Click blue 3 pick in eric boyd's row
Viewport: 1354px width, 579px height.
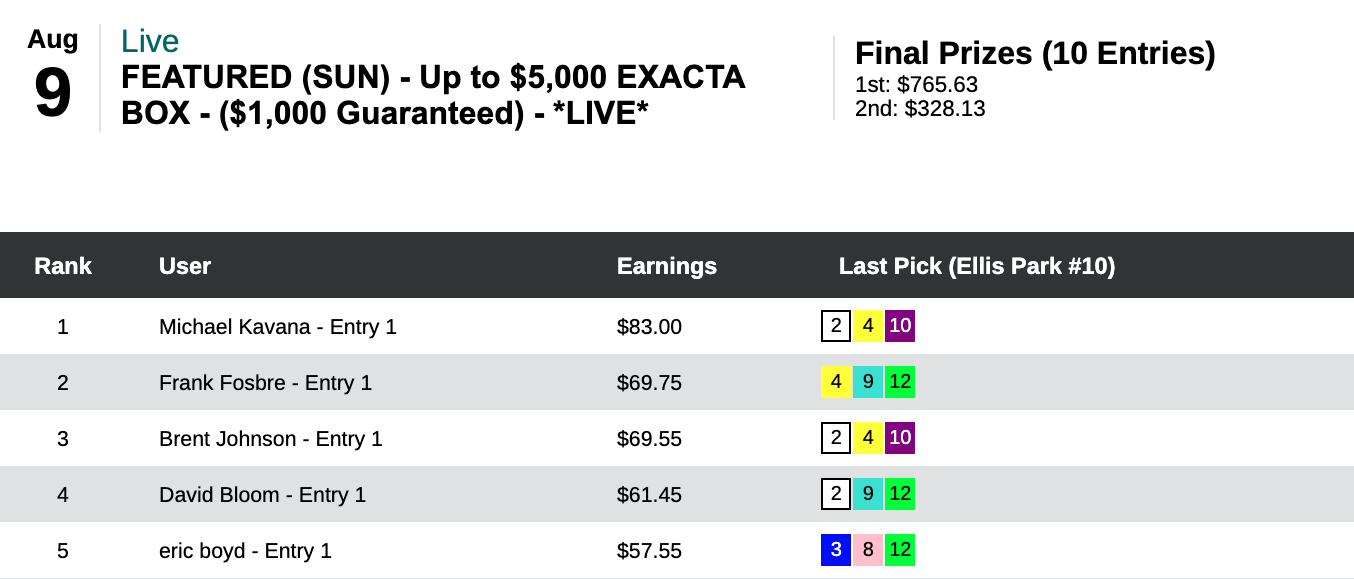[836, 550]
